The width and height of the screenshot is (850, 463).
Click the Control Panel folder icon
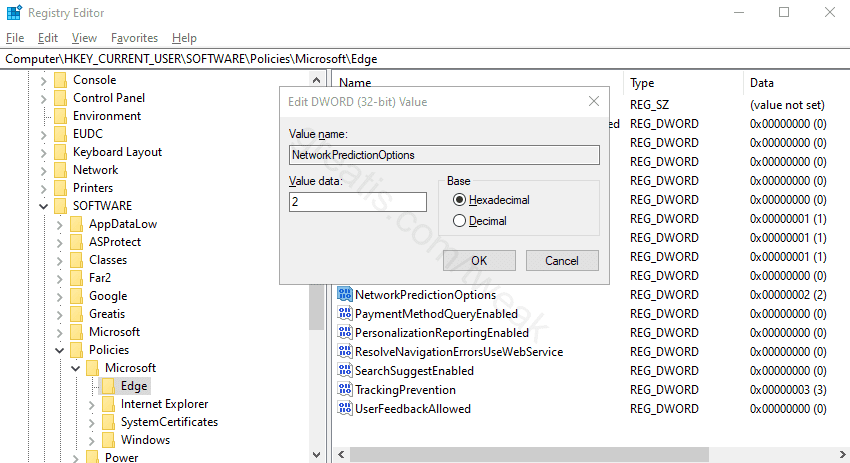[x=61, y=98]
